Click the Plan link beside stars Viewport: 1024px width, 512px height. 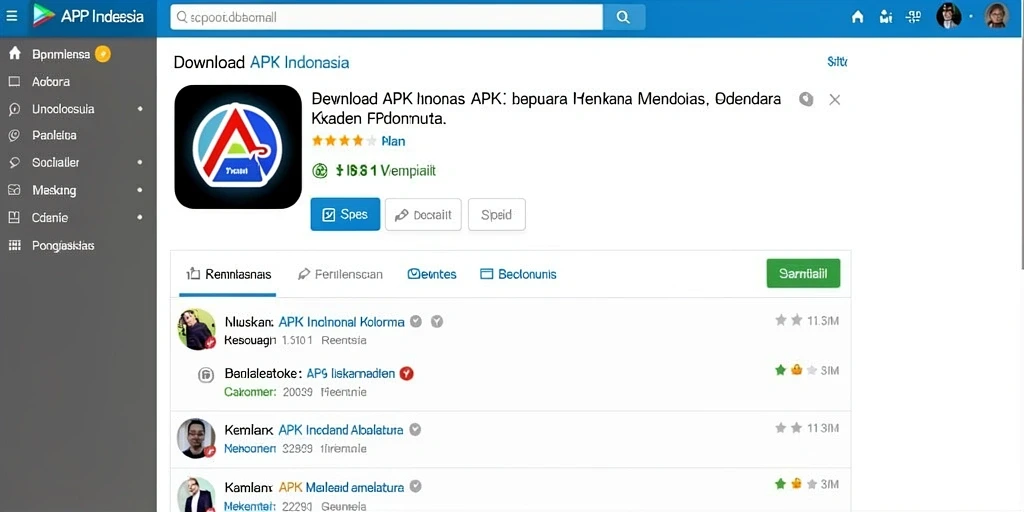393,141
